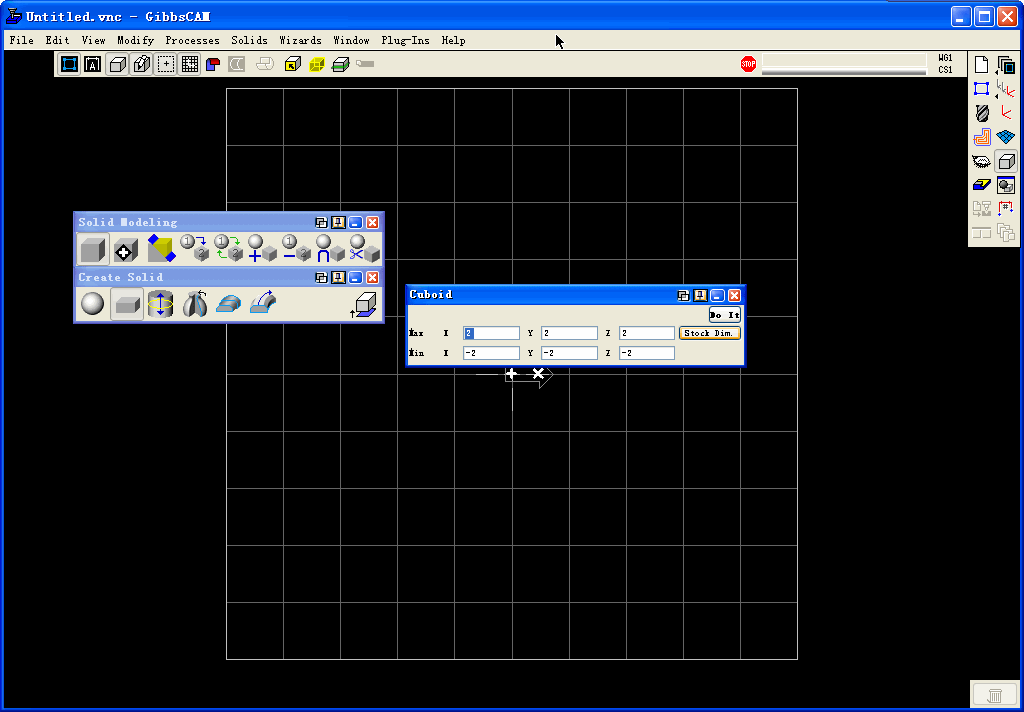Open the Solids menu
Screen dimensions: 1024x712
[x=249, y=40]
